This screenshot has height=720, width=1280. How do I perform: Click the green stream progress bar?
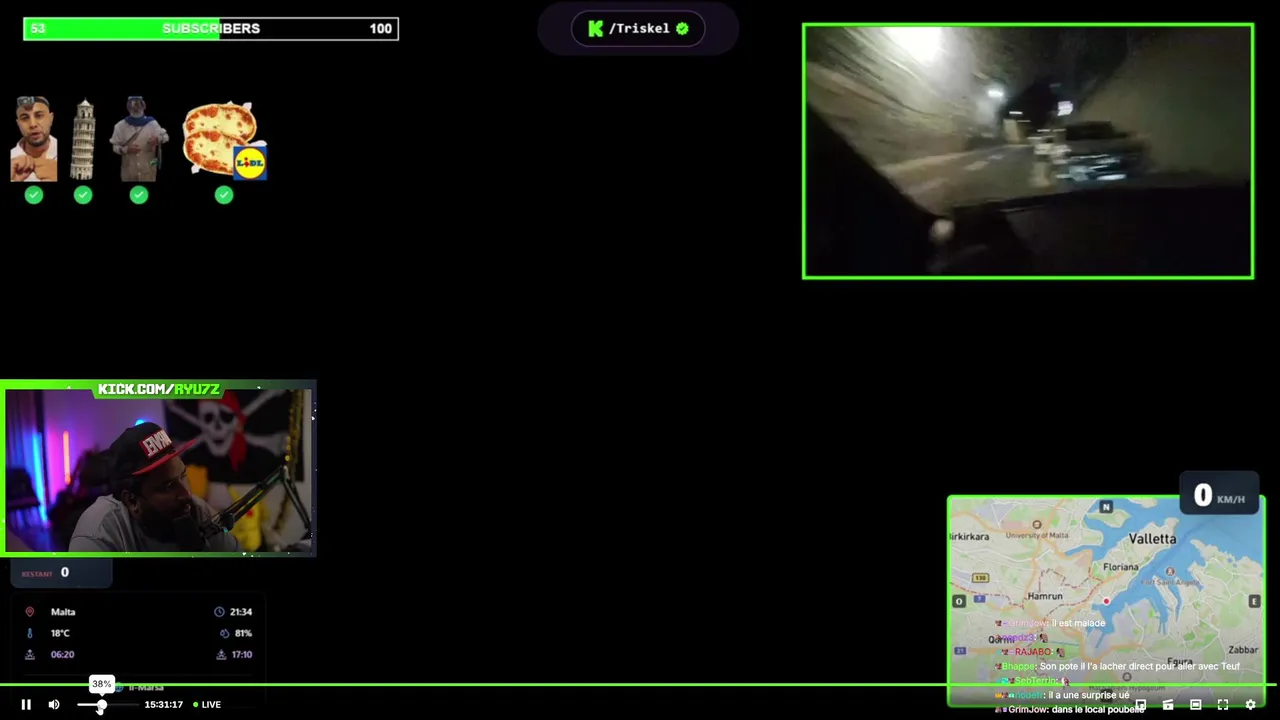pyautogui.click(x=640, y=685)
